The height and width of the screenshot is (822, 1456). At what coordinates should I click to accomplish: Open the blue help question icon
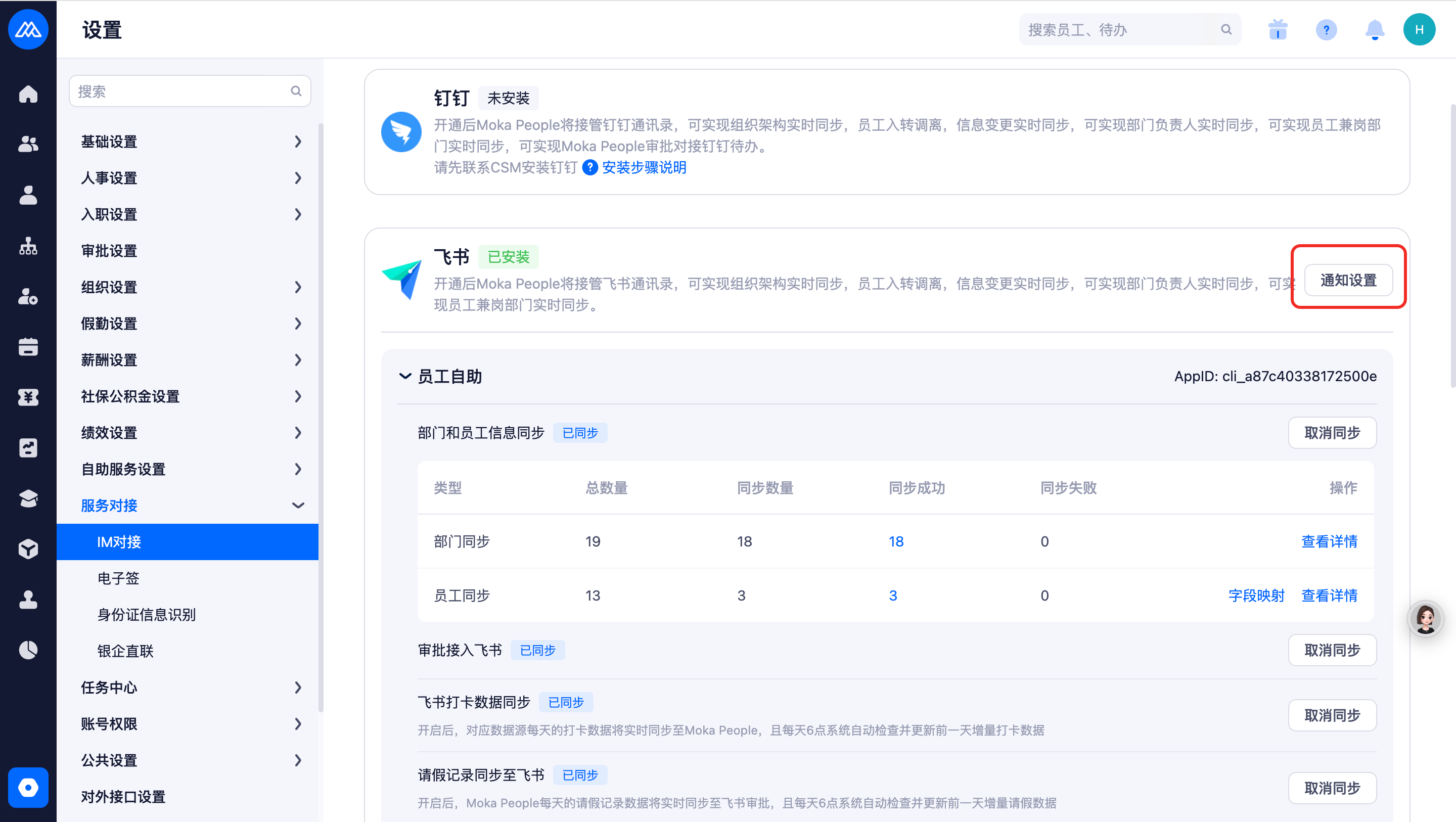pos(1326,29)
